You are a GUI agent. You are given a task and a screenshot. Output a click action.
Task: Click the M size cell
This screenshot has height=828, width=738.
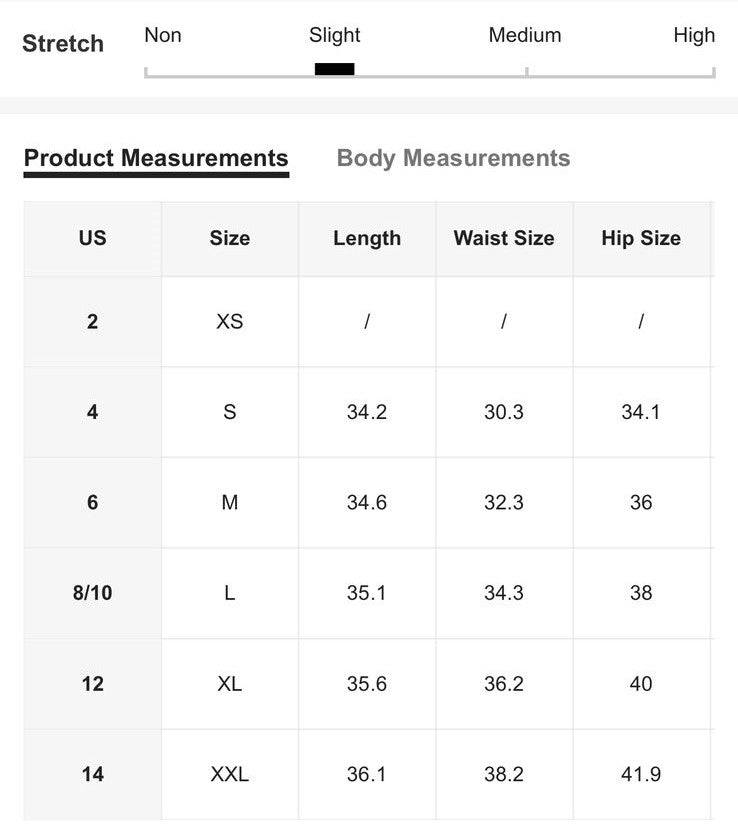point(229,503)
